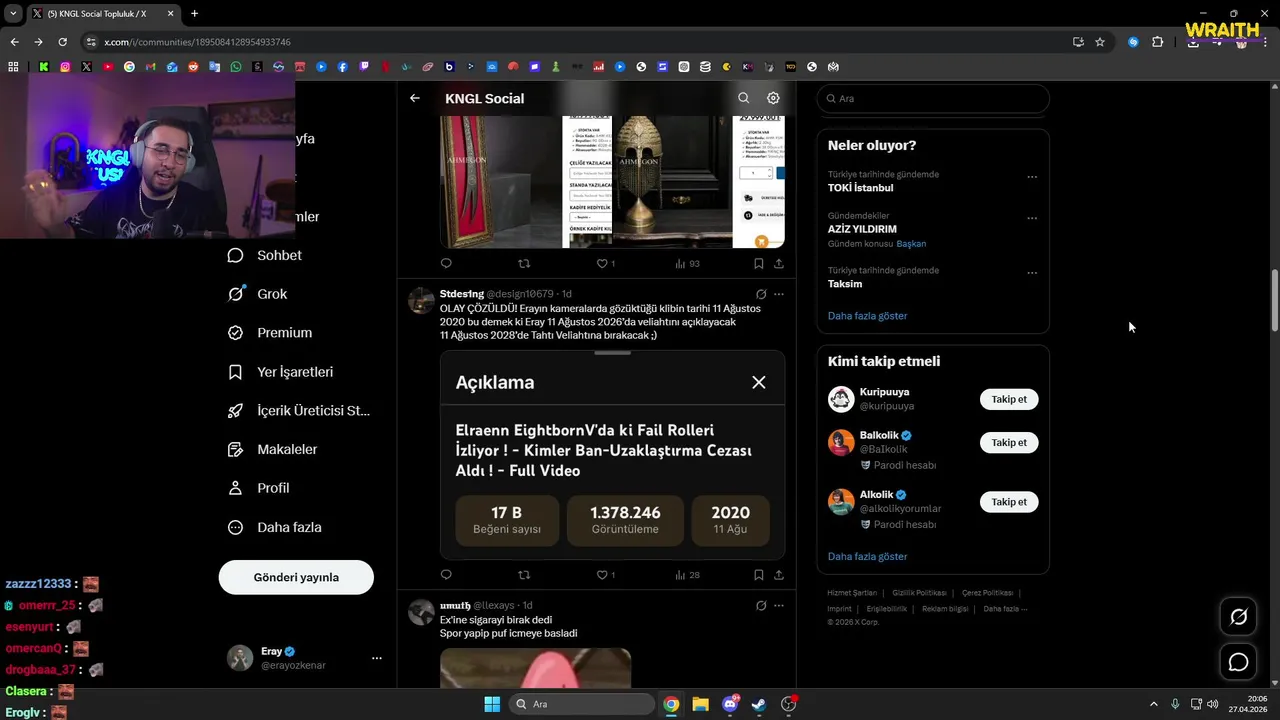The width and height of the screenshot is (1280, 720).
Task: Star this page in Chrome address bar
Action: tap(1100, 42)
